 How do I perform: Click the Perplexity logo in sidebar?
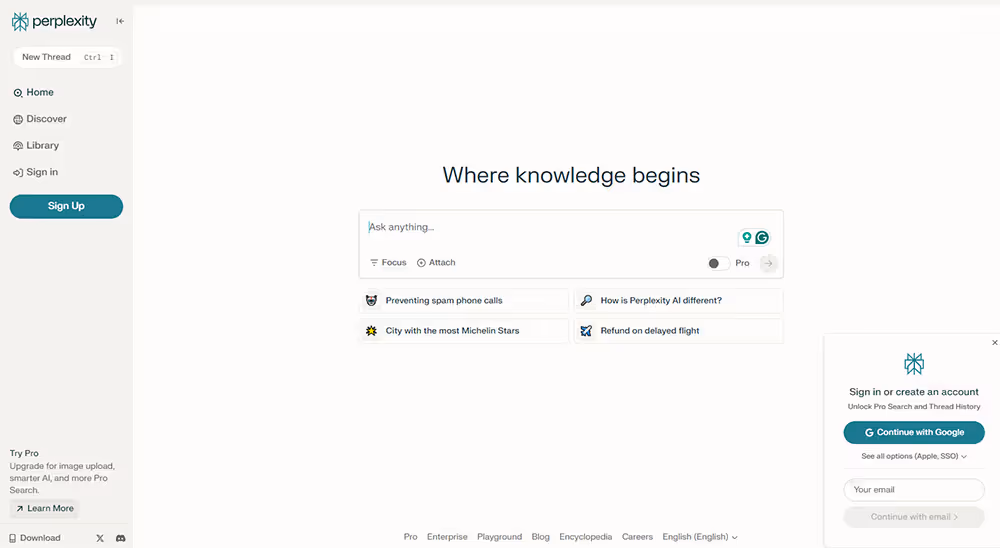pyautogui.click(x=54, y=22)
